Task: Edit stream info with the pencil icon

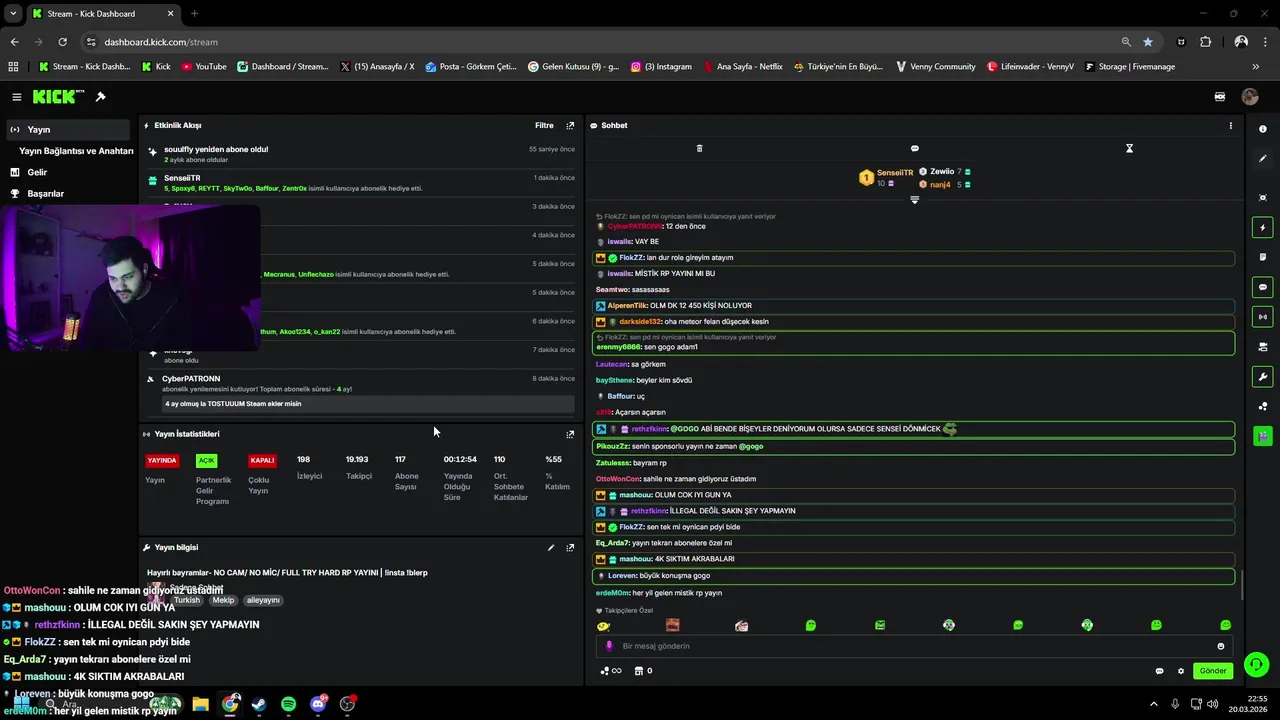Action: [550, 548]
